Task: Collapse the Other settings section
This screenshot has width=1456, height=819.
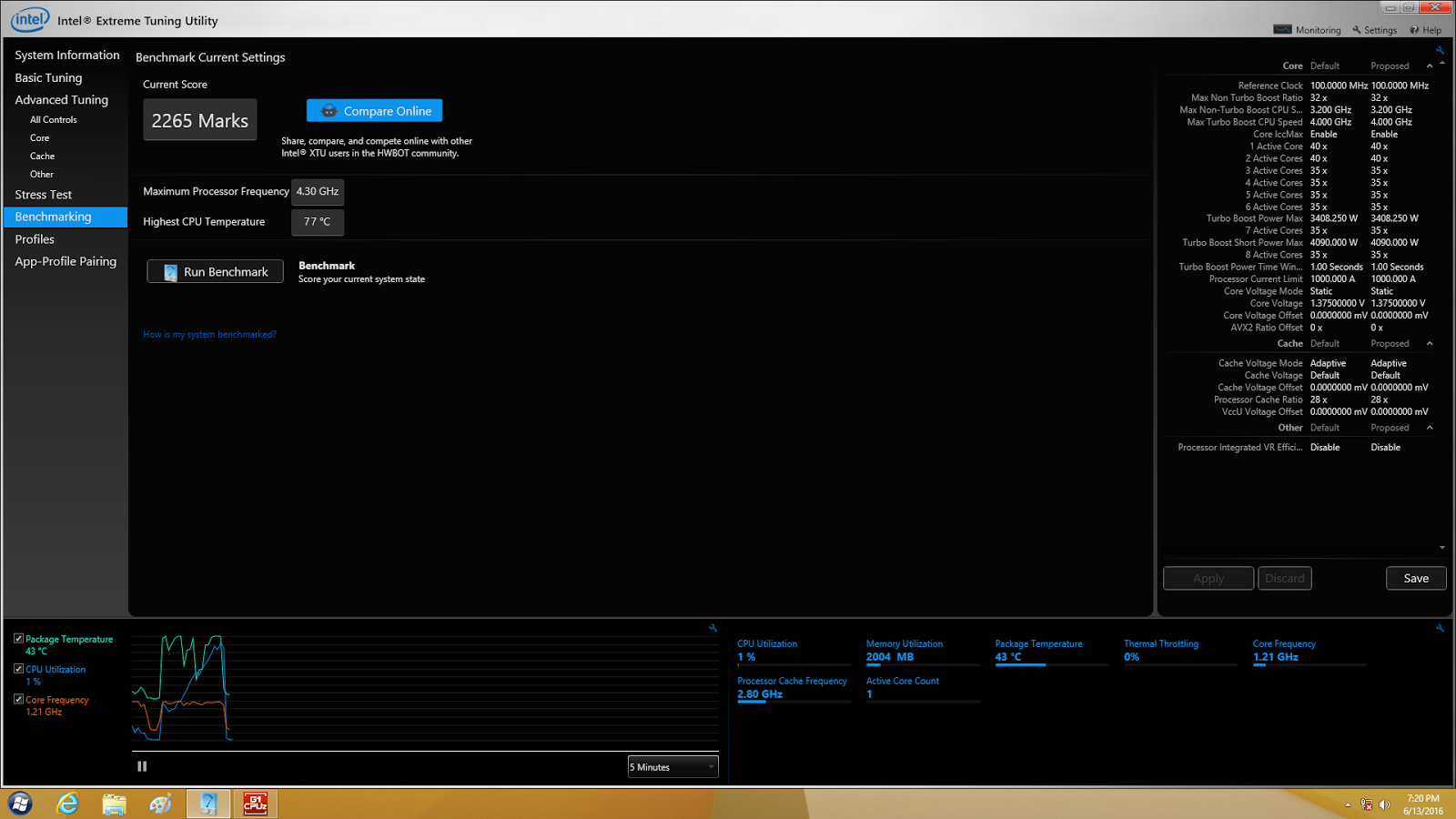Action: coord(1430,428)
